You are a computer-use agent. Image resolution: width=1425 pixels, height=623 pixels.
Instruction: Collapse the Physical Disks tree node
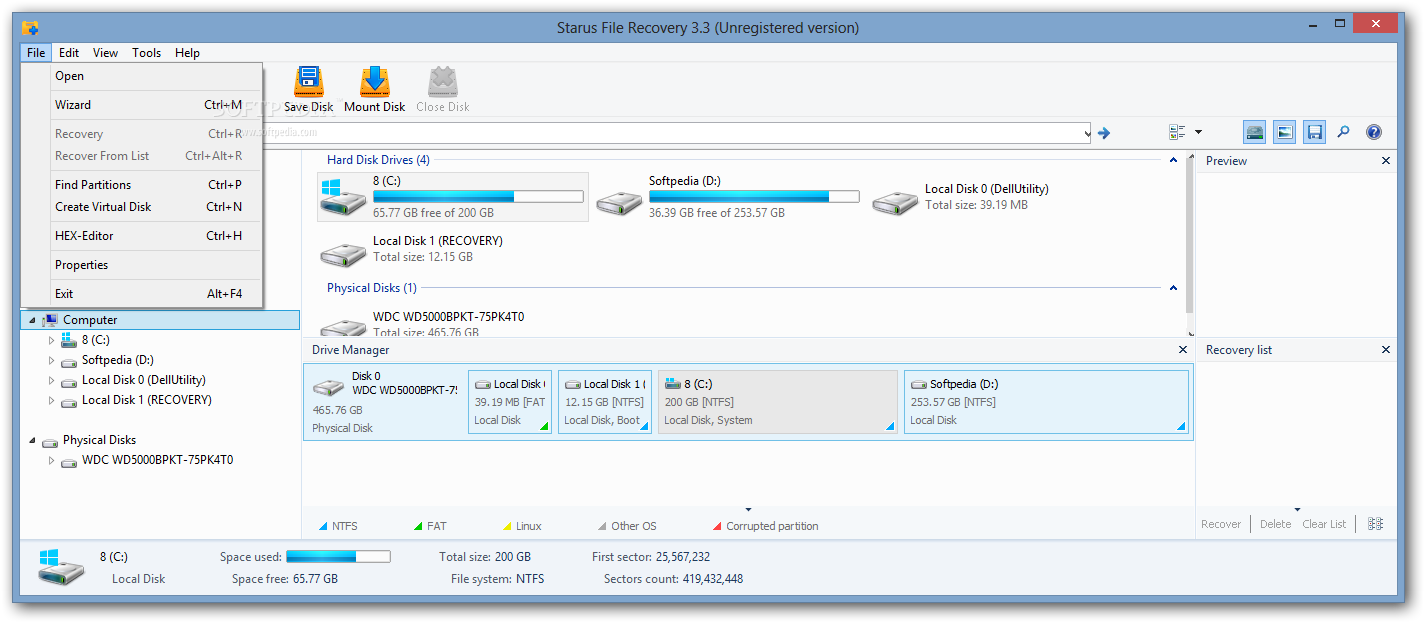click(x=32, y=441)
